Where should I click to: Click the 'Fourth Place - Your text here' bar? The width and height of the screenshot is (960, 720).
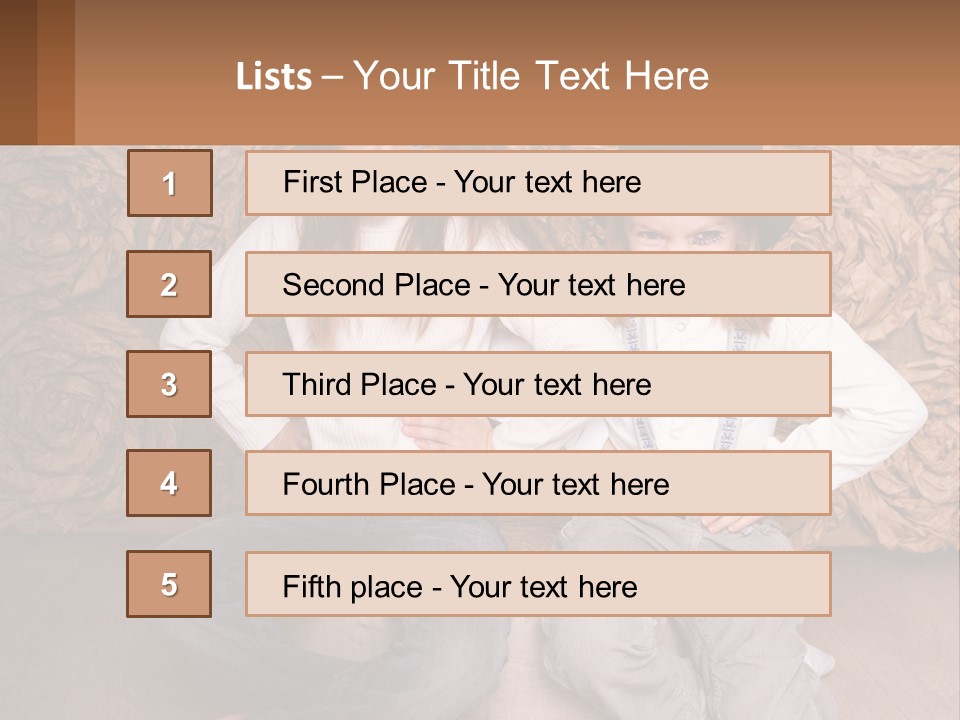pos(538,484)
